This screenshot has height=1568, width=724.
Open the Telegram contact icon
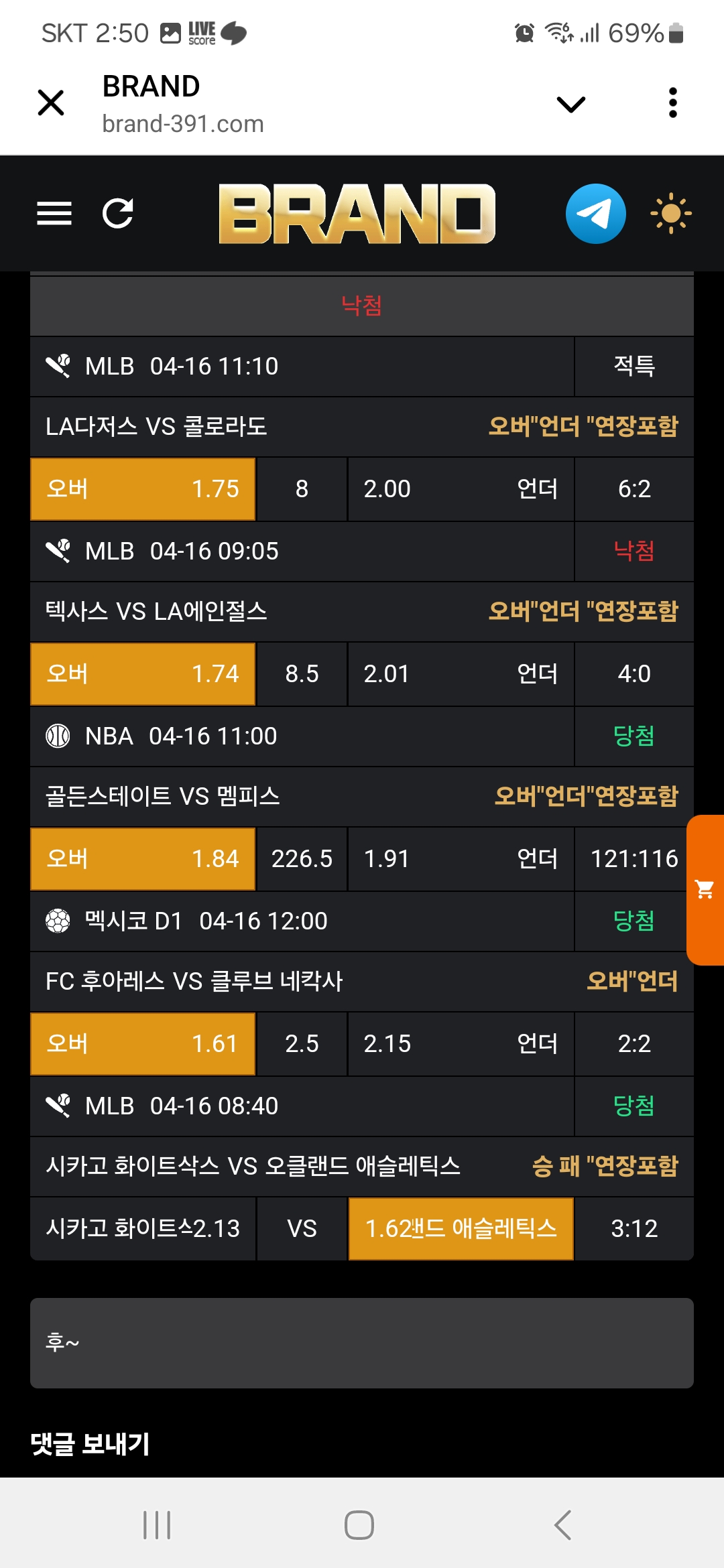coord(595,214)
